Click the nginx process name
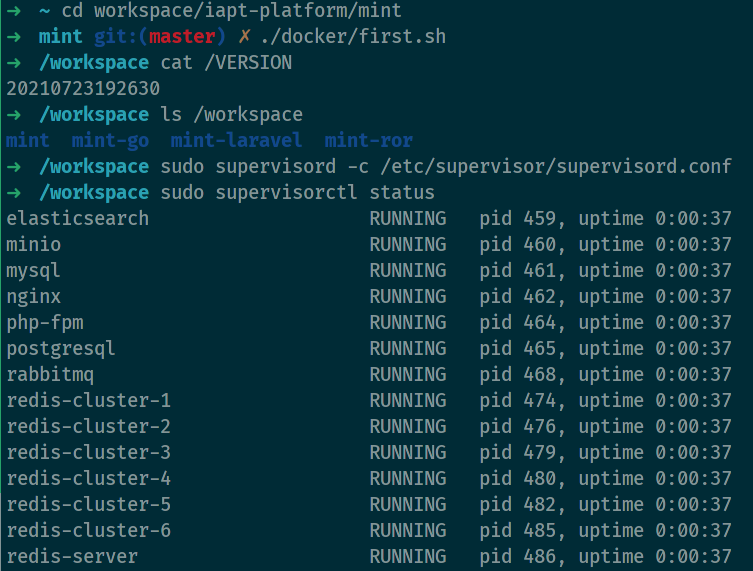The width and height of the screenshot is (753, 571). [x=33, y=297]
